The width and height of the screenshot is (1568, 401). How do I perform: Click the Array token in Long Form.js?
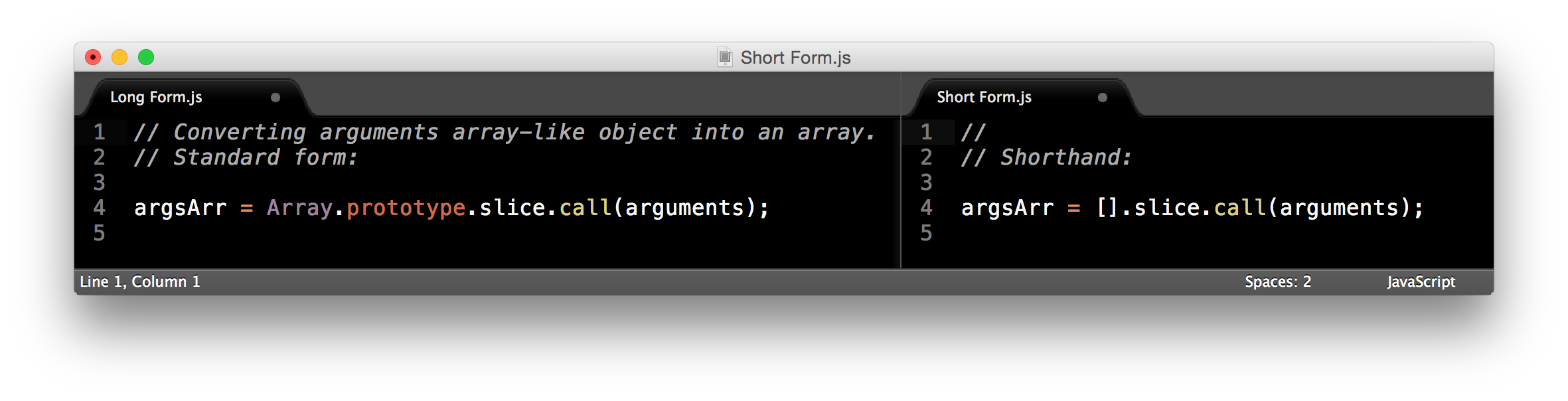point(299,208)
